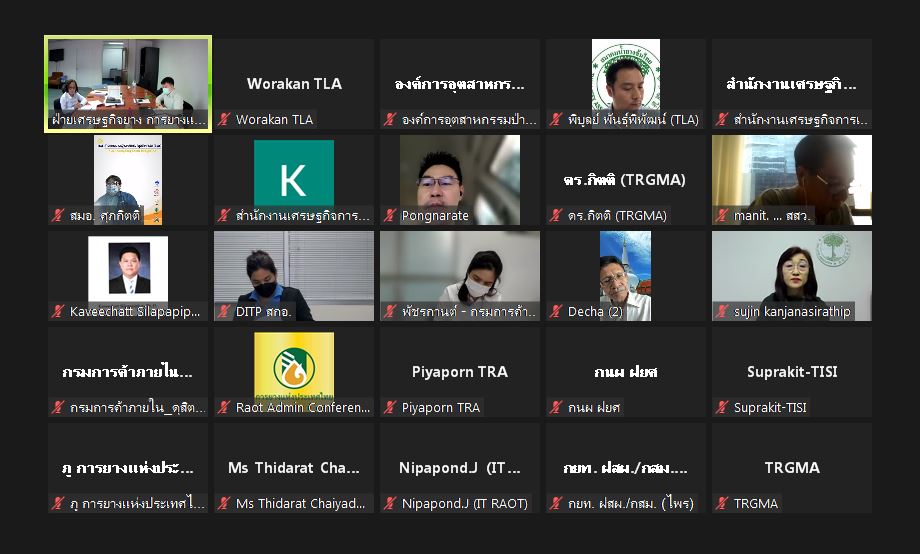The width and height of the screenshot is (920, 554).
Task: Click the muted mic icon next to DITP
Action: coord(224,312)
